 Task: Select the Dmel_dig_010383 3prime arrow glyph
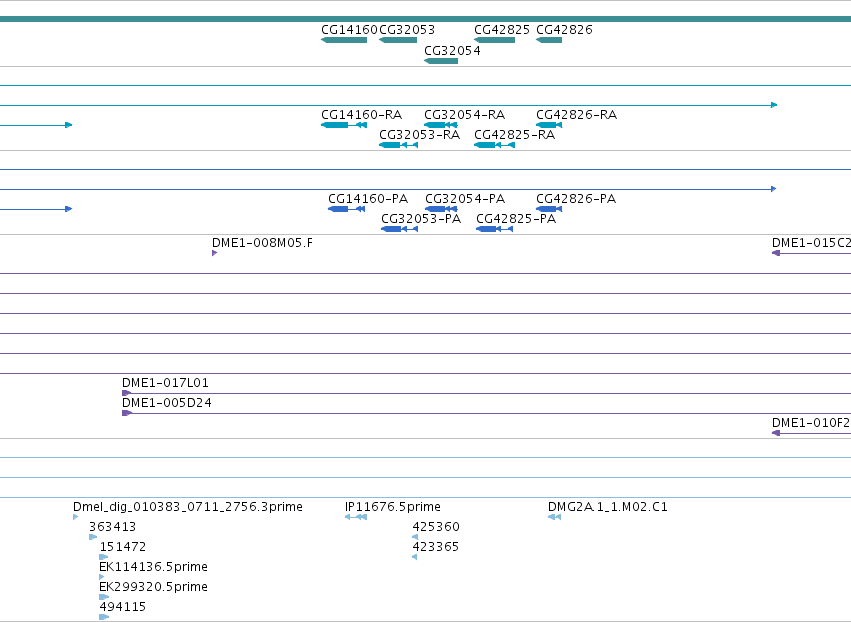coord(75,517)
